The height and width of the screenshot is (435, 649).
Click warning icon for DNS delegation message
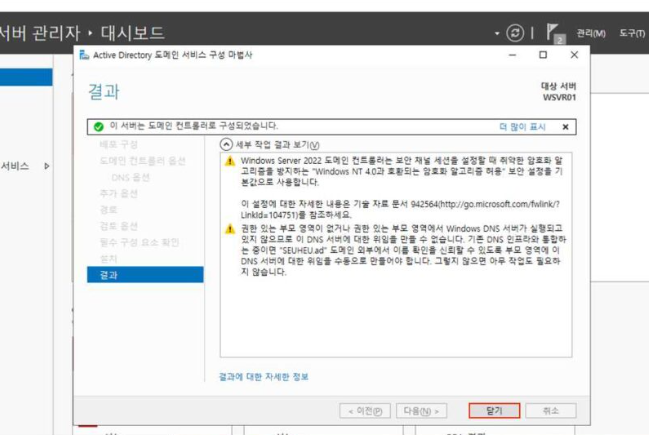coord(230,228)
